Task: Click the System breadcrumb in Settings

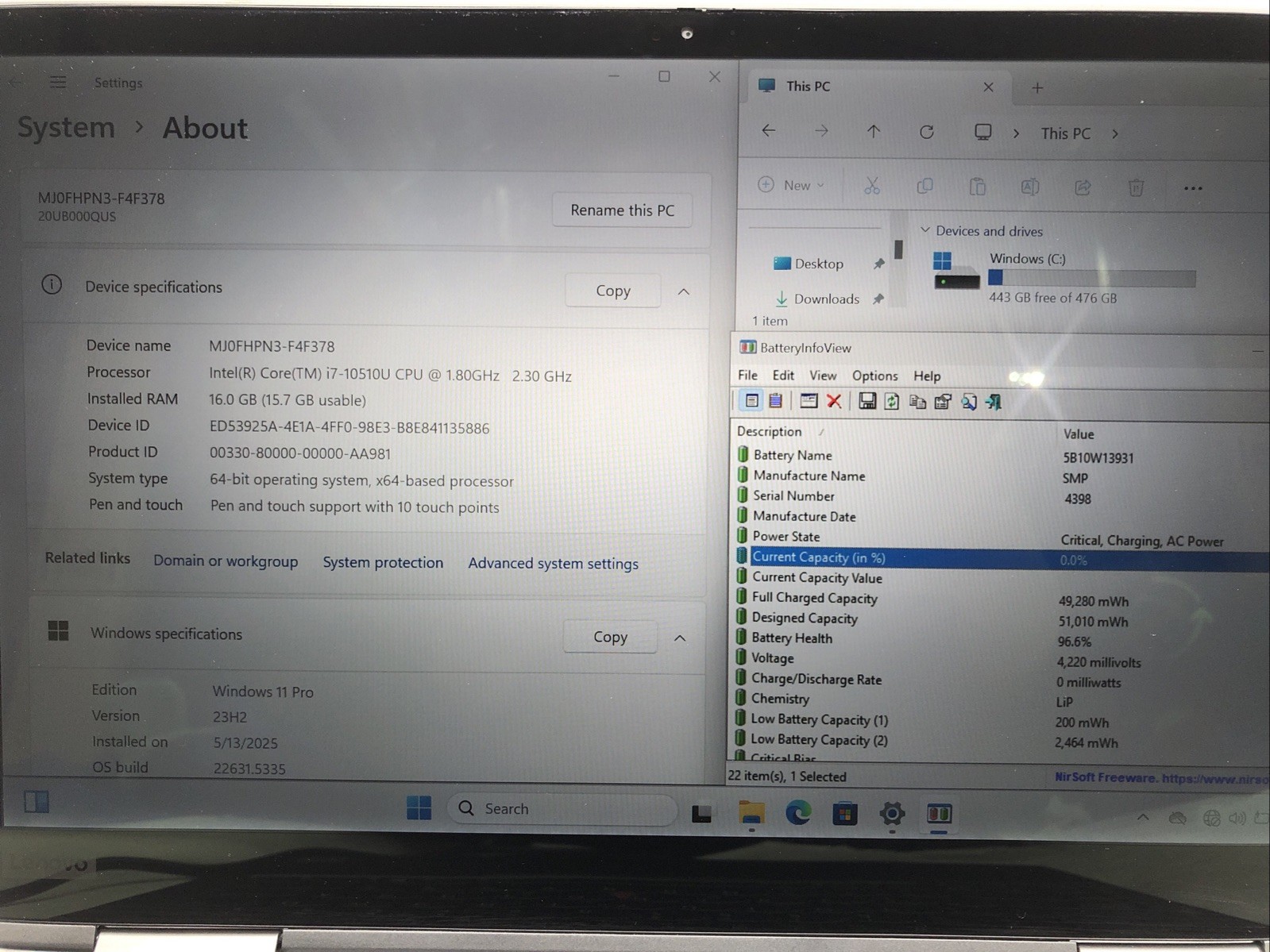Action: (66, 127)
